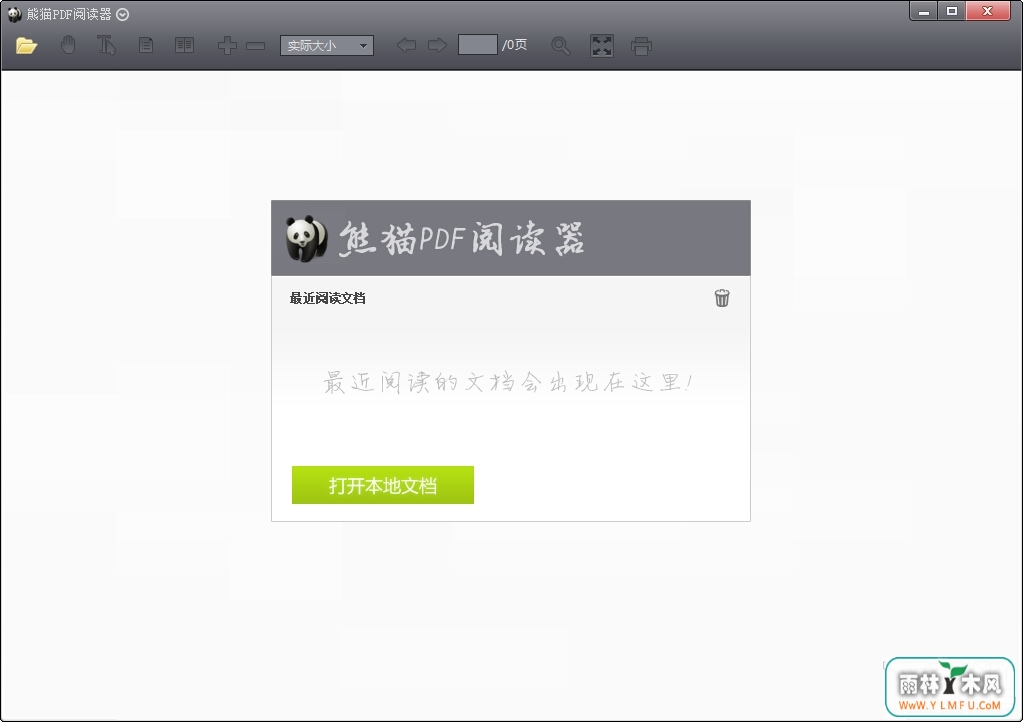Click the page number input field
The image size is (1023, 722).
[478, 44]
